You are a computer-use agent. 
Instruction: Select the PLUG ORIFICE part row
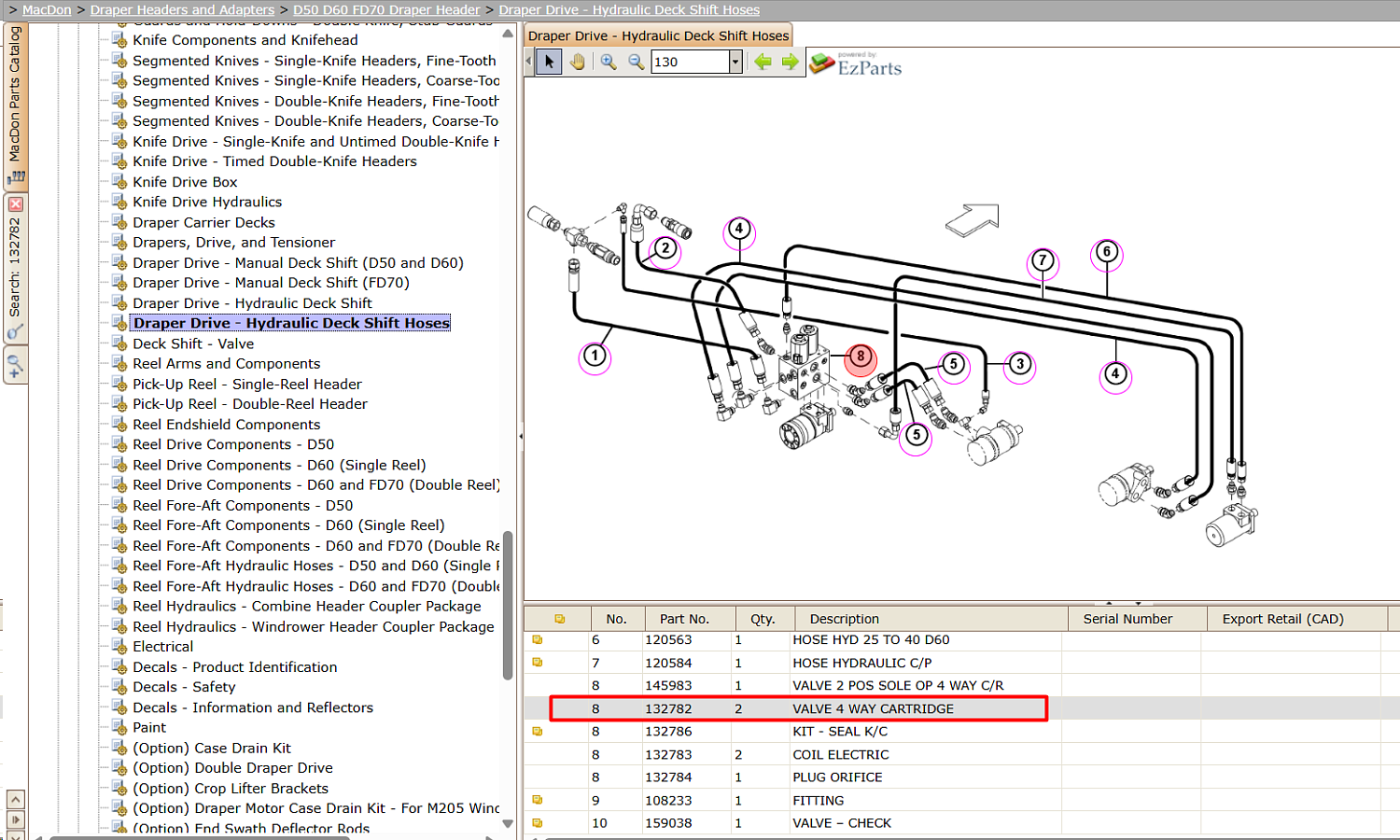pyautogui.click(x=961, y=777)
